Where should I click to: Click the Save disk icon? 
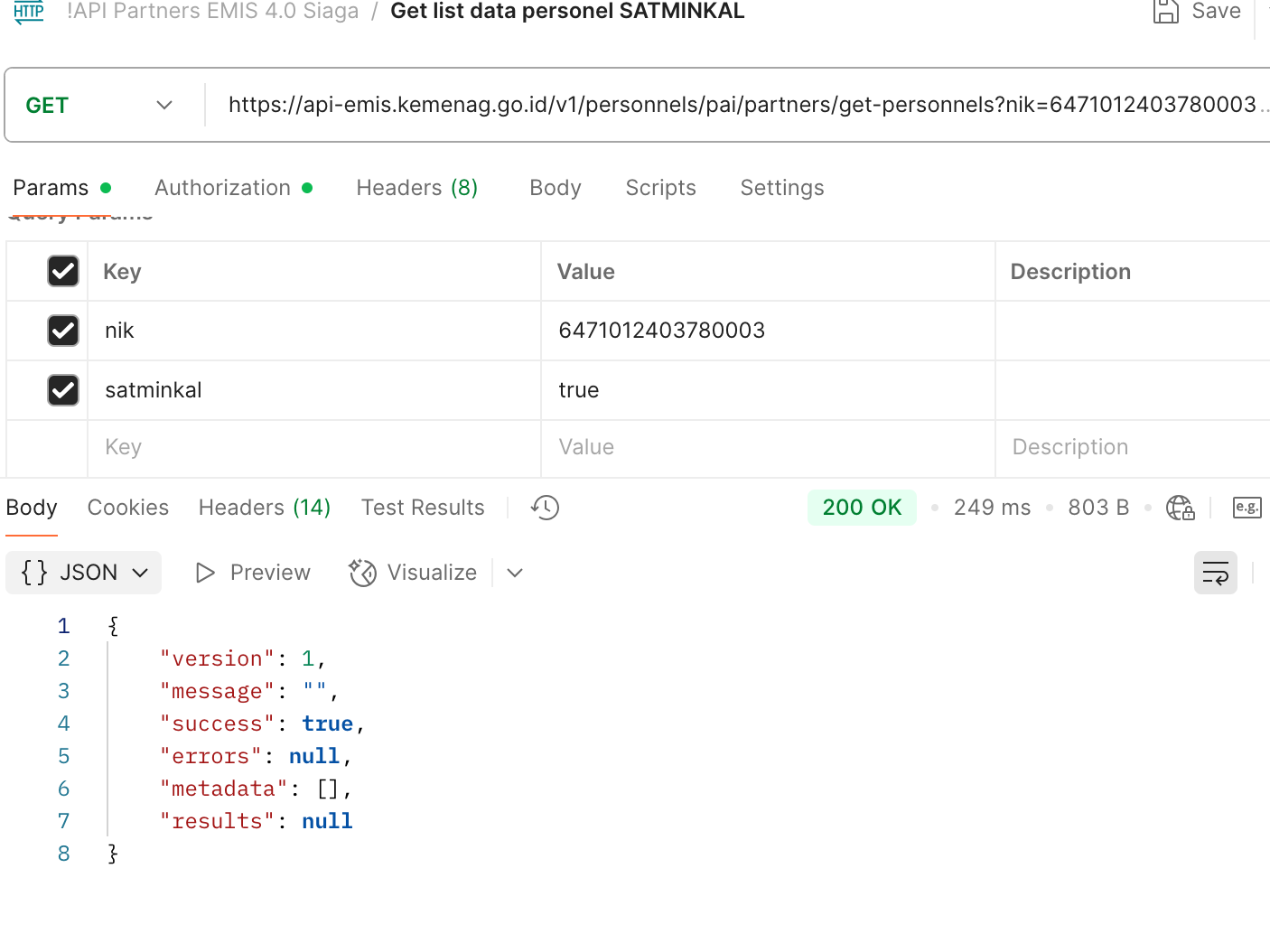point(1166,12)
